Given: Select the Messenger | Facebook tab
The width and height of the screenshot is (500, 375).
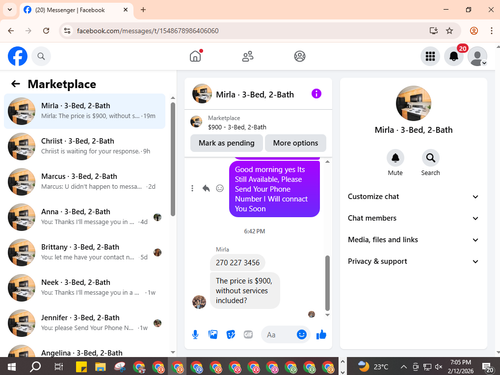Looking at the screenshot, I should tap(77, 10).
